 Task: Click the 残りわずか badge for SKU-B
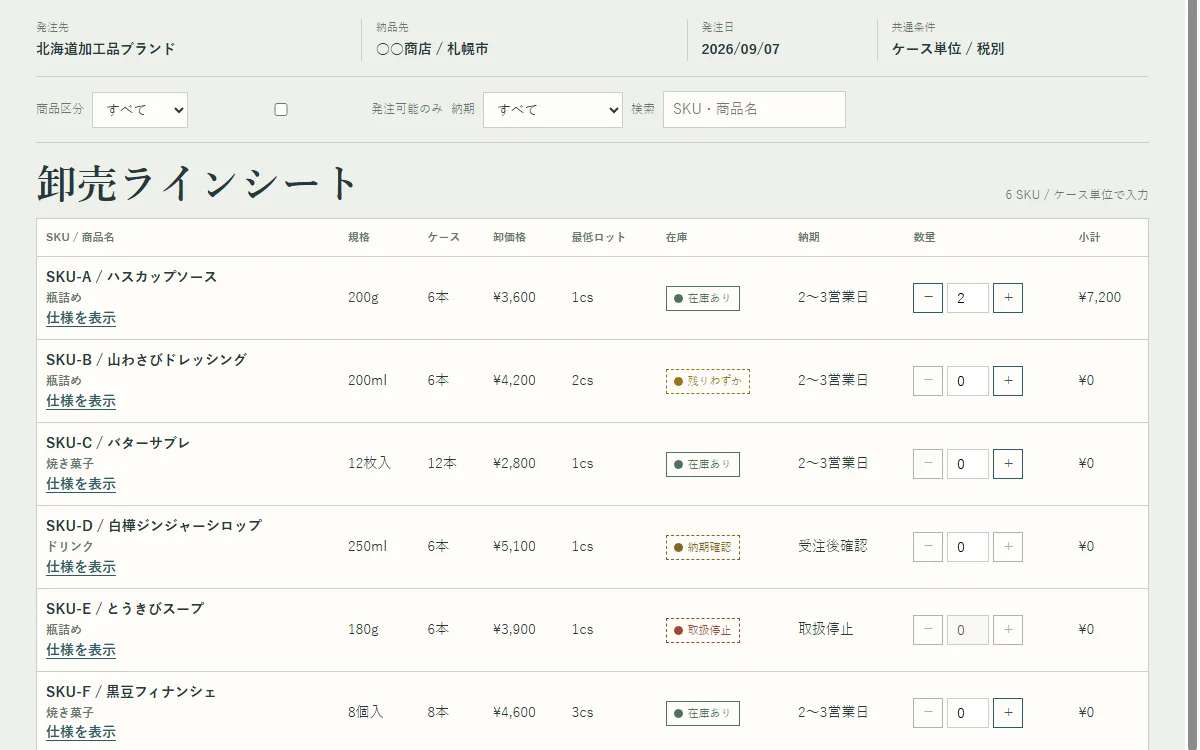[x=708, y=381]
